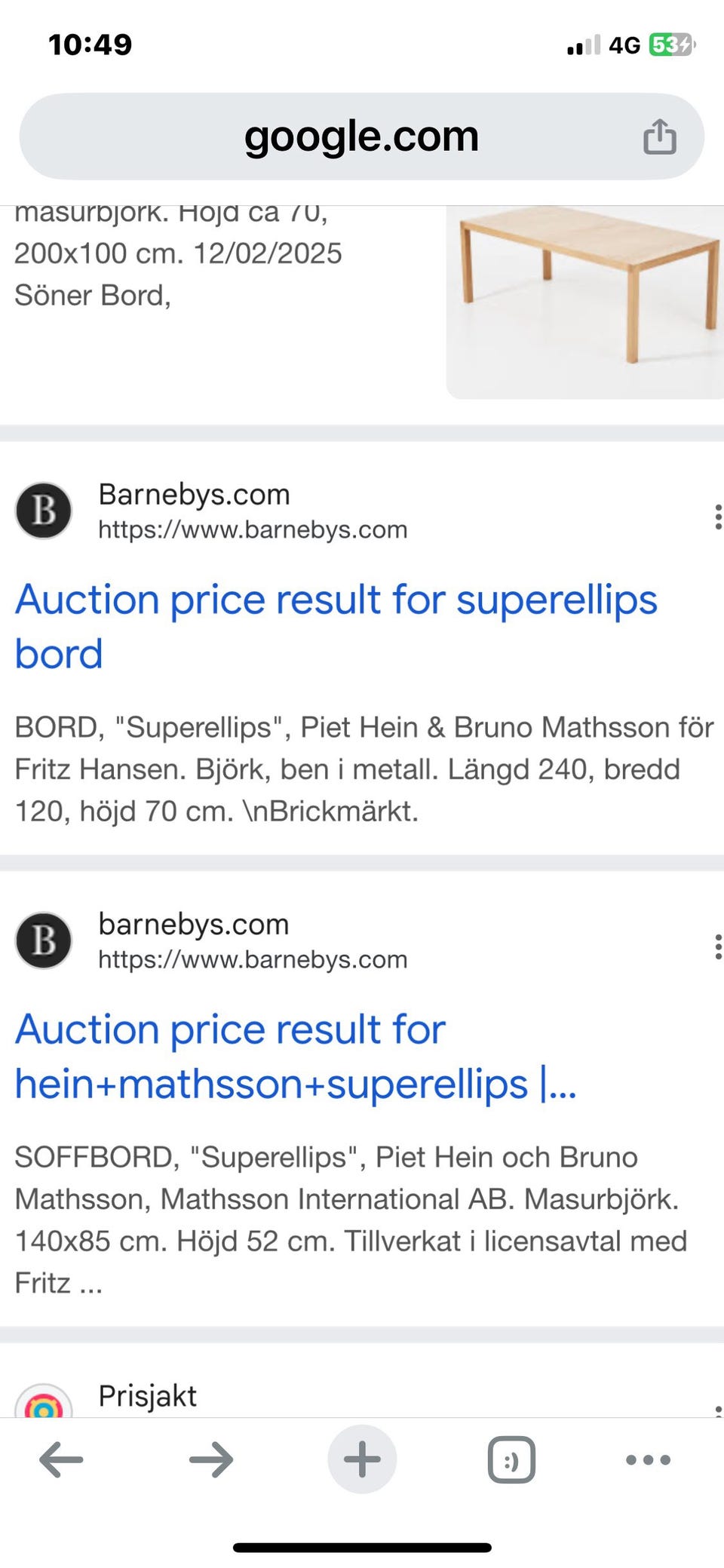Tap the SOFFBORD Superellips description snippet
This screenshot has height=1568, width=724.
pyautogui.click(x=351, y=1220)
